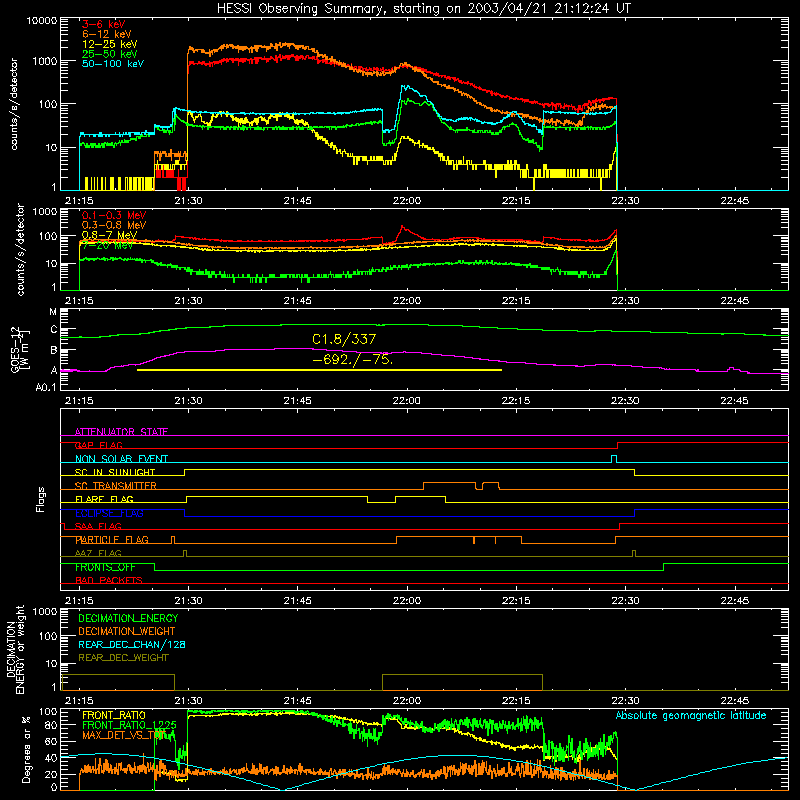This screenshot has height=800, width=800.
Task: Click the orange MAX_DET_VS_TOT legend label
Action: pyautogui.click(x=124, y=735)
